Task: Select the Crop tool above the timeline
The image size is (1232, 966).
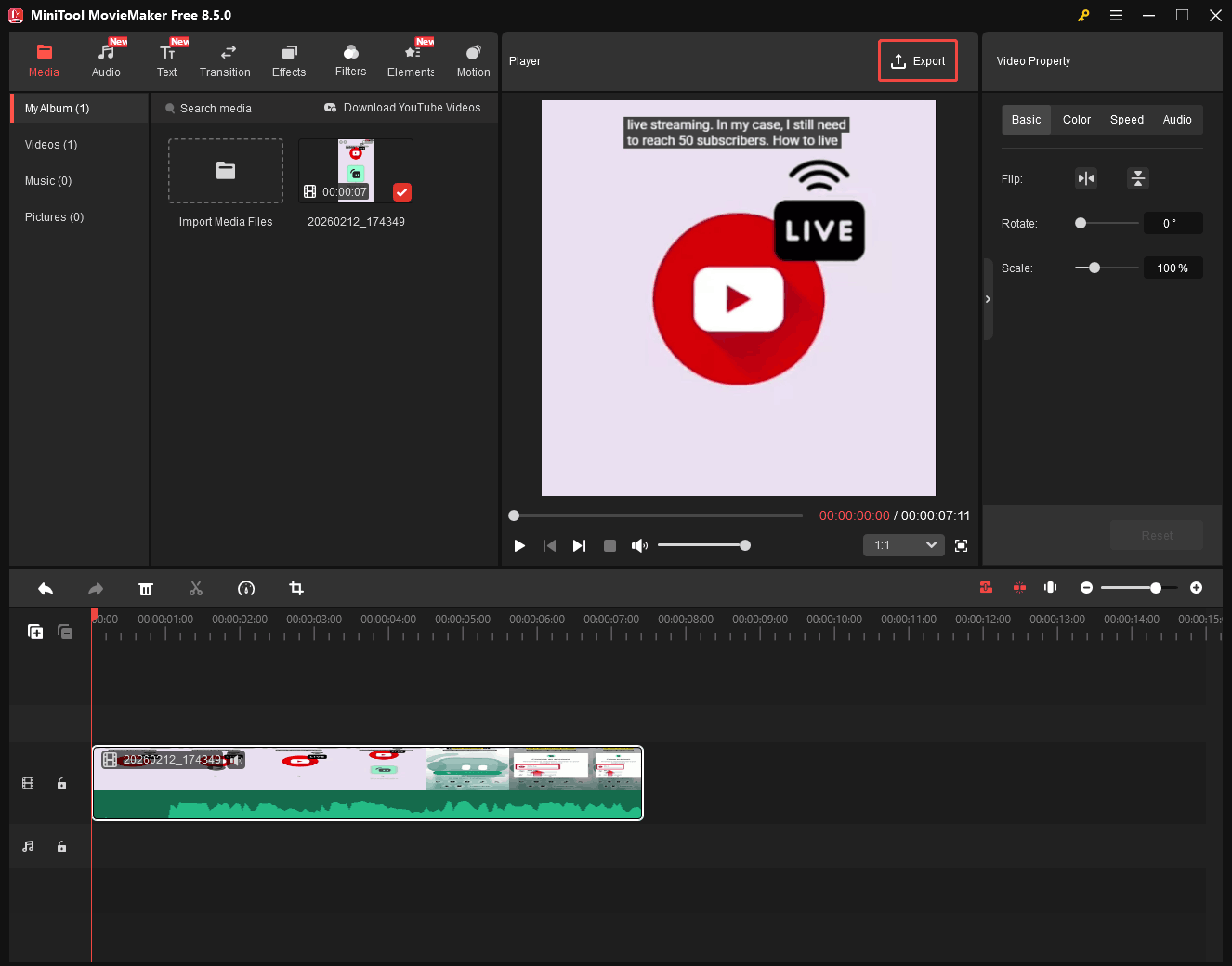Action: [x=295, y=588]
